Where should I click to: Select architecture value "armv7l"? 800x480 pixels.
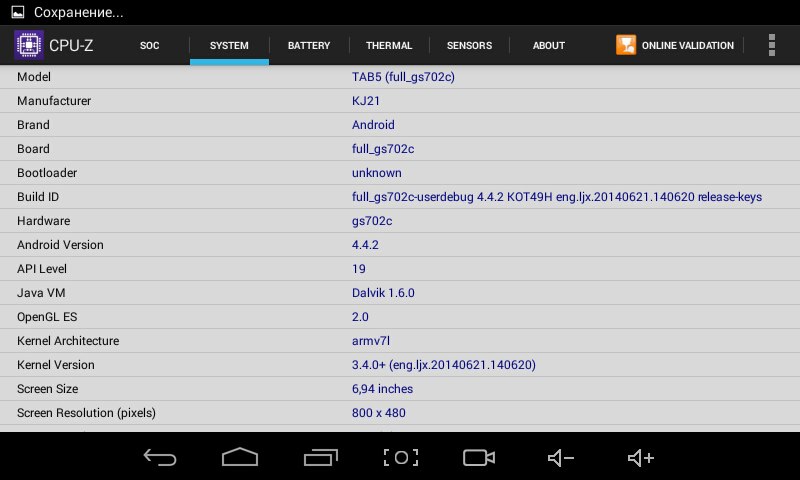click(371, 340)
